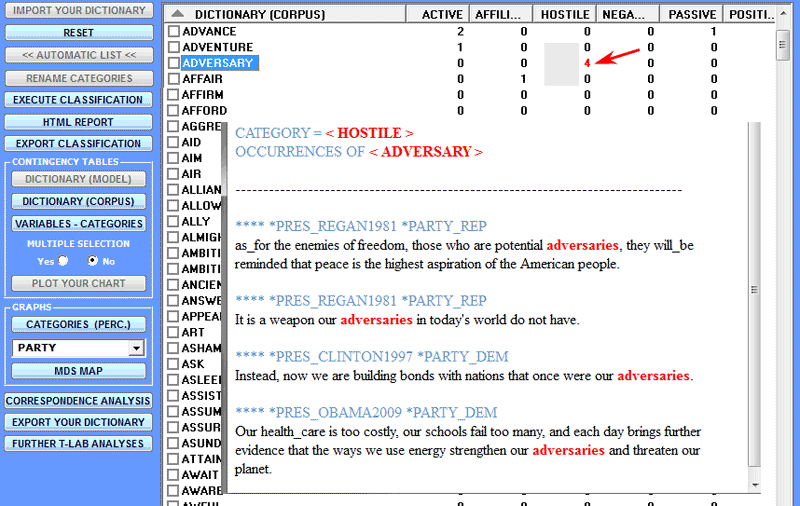The height and width of the screenshot is (506, 800).
Task: Open the MDS Map graph
Action: pyautogui.click(x=79, y=371)
